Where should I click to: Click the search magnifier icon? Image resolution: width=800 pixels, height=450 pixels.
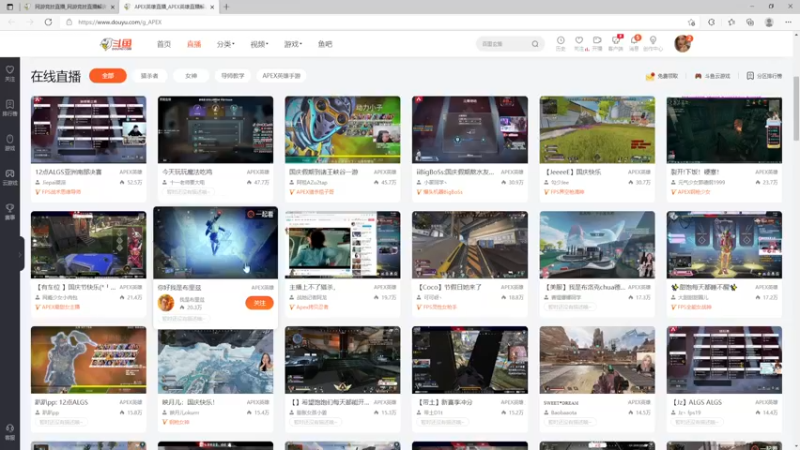(535, 44)
